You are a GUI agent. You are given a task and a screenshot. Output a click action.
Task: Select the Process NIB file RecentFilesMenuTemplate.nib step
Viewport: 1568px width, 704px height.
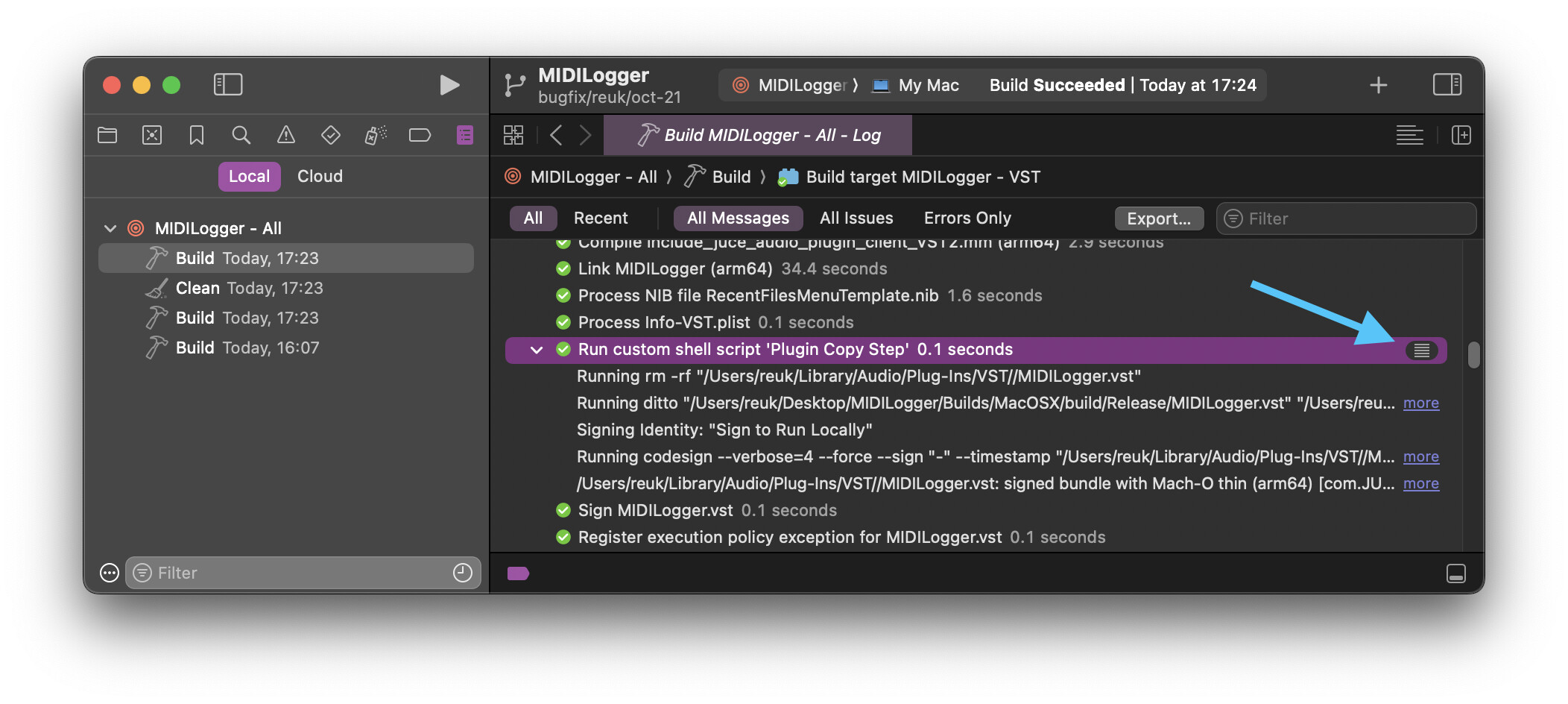pos(976,295)
